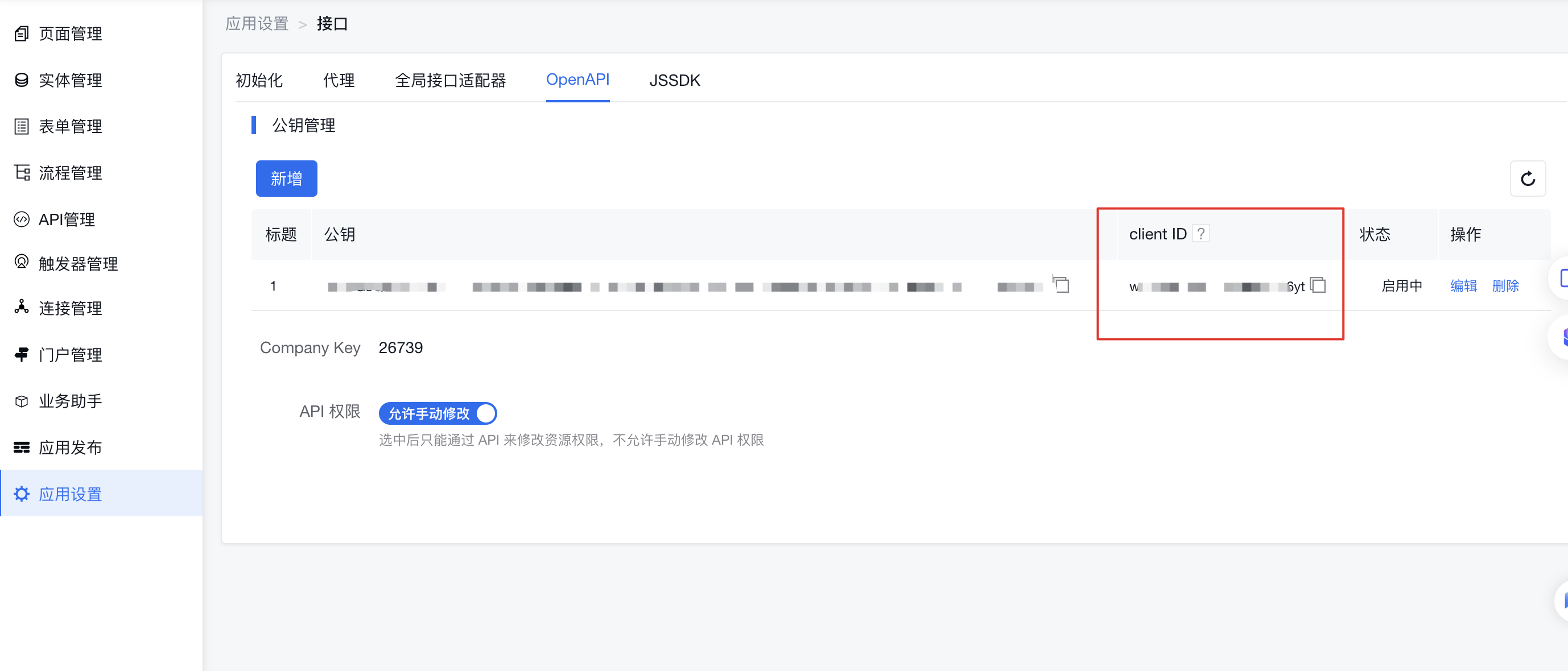Open 应用发布 in the sidebar
Screen dimensions: 1568x671
[x=70, y=448]
